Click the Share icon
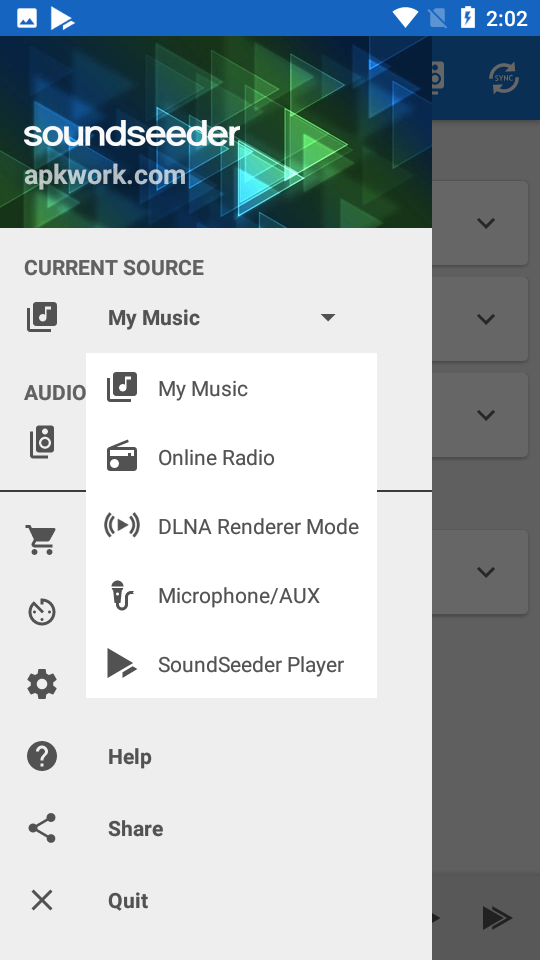This screenshot has width=540, height=960. pyautogui.click(x=42, y=828)
